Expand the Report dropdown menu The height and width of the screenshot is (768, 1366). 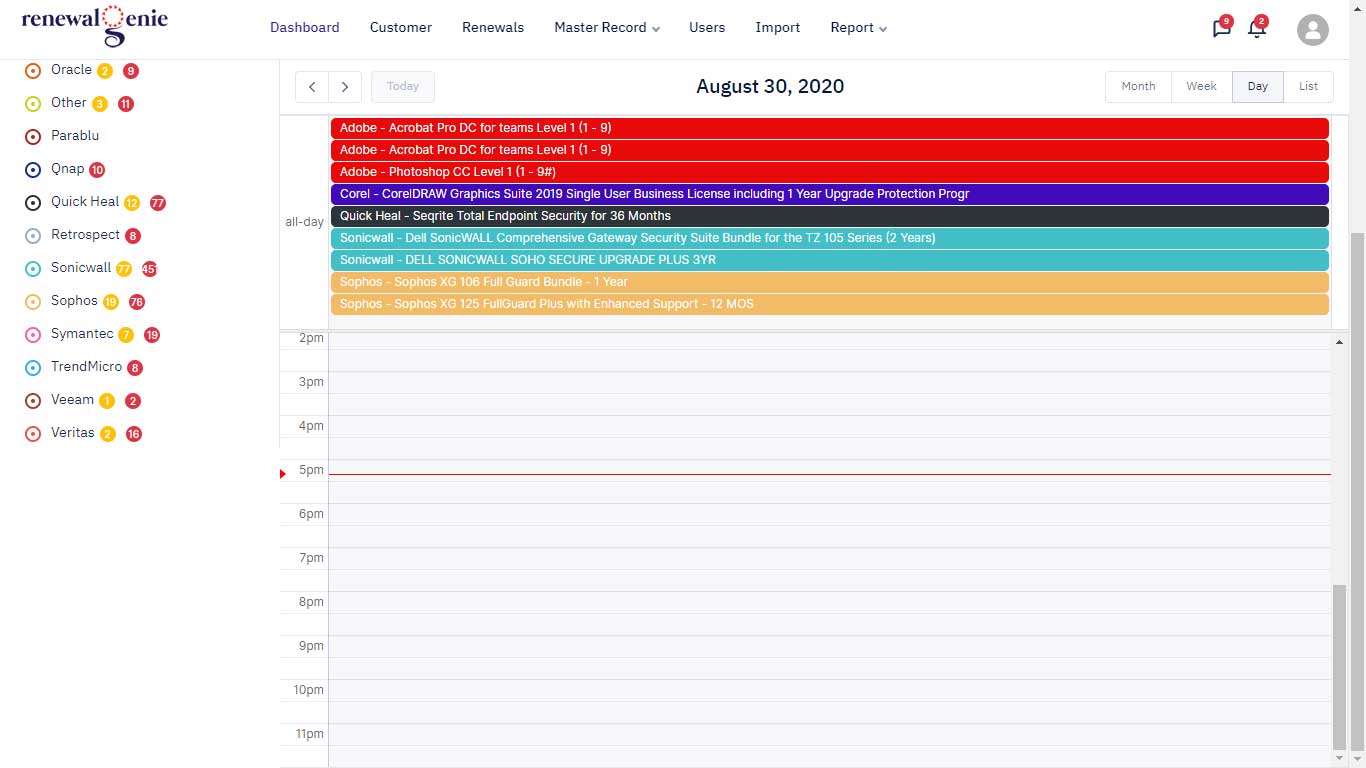point(858,28)
